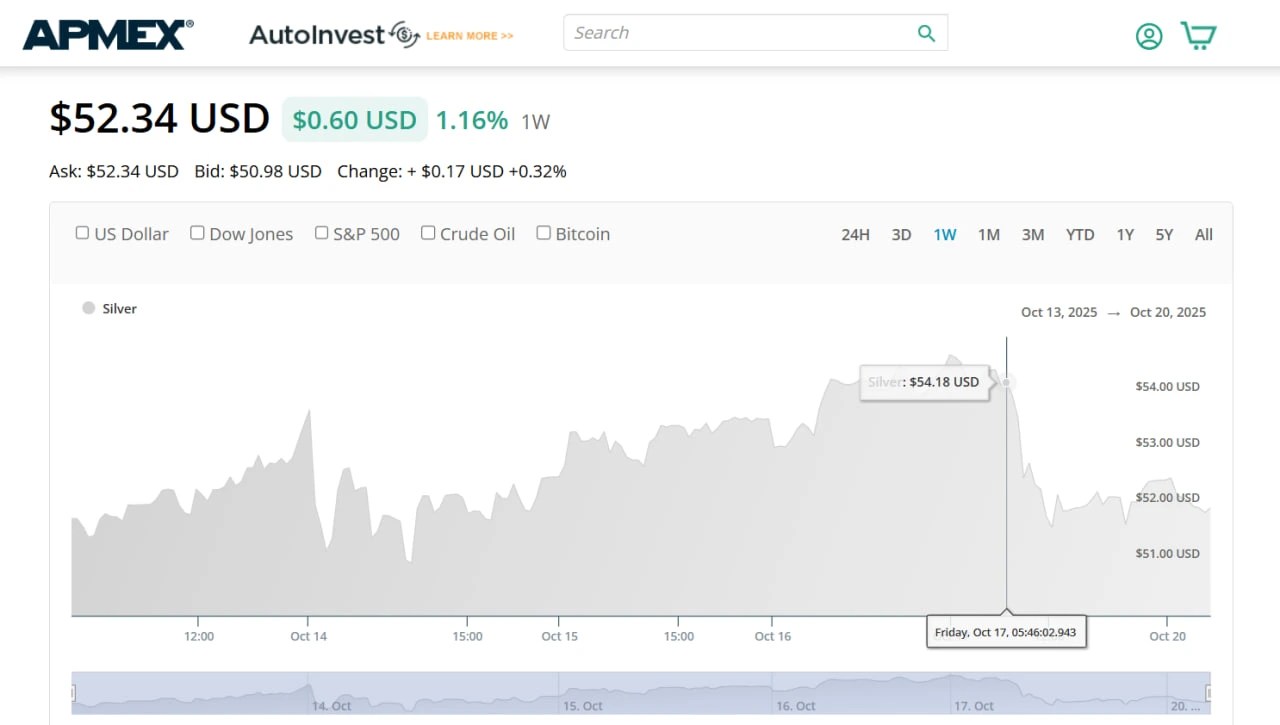Click the APMEX logo
This screenshot has width=1280, height=725.
pos(108,34)
